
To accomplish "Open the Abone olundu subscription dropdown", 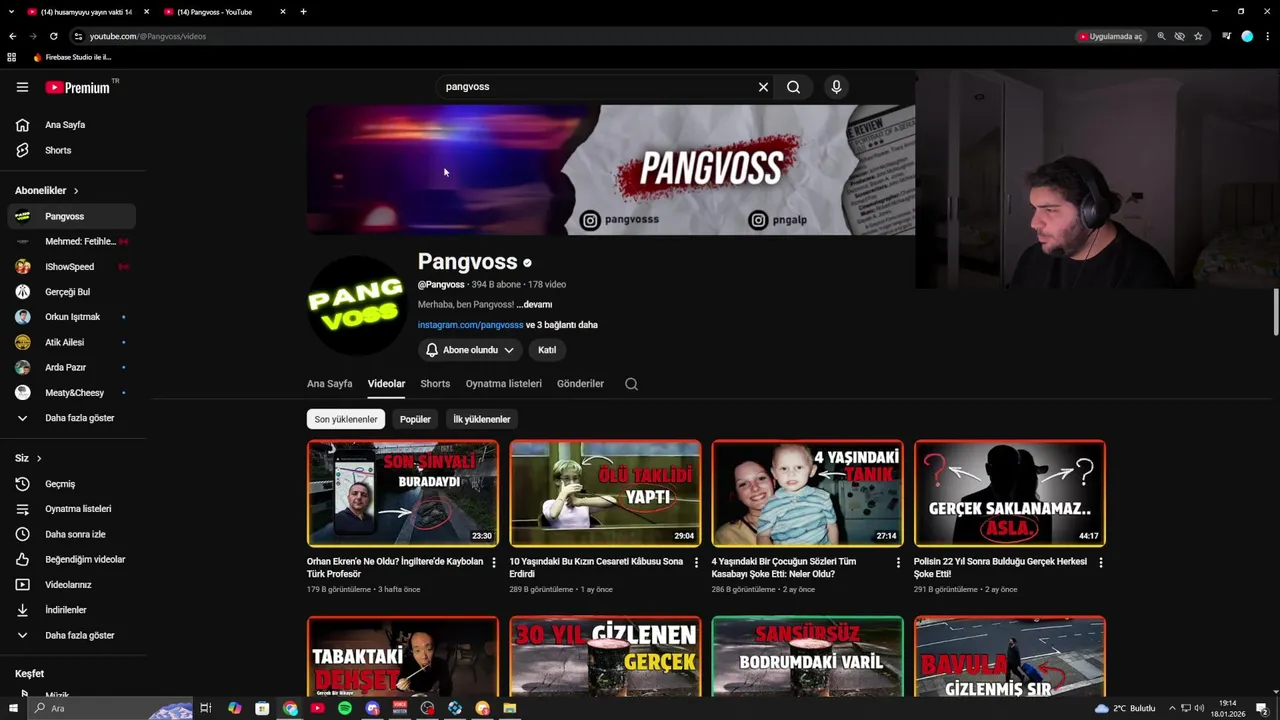I will coord(470,350).
